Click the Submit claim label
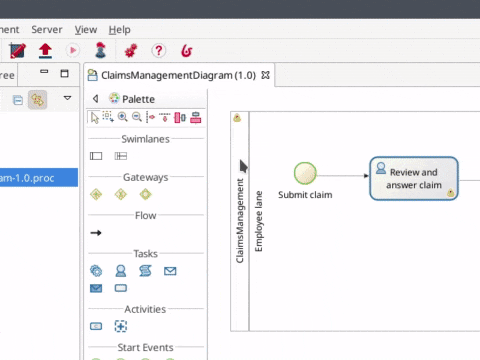The height and width of the screenshot is (360, 480). click(x=305, y=195)
